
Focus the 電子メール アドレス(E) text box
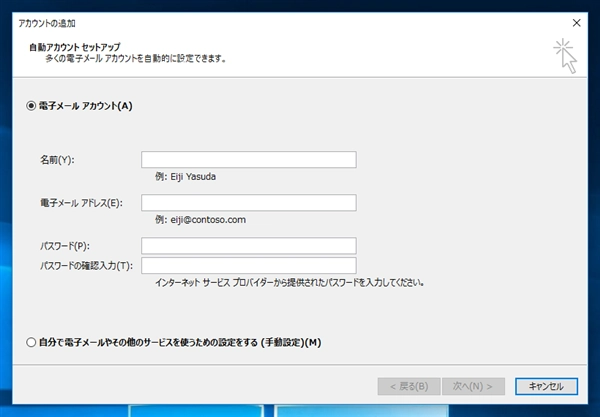pos(249,203)
